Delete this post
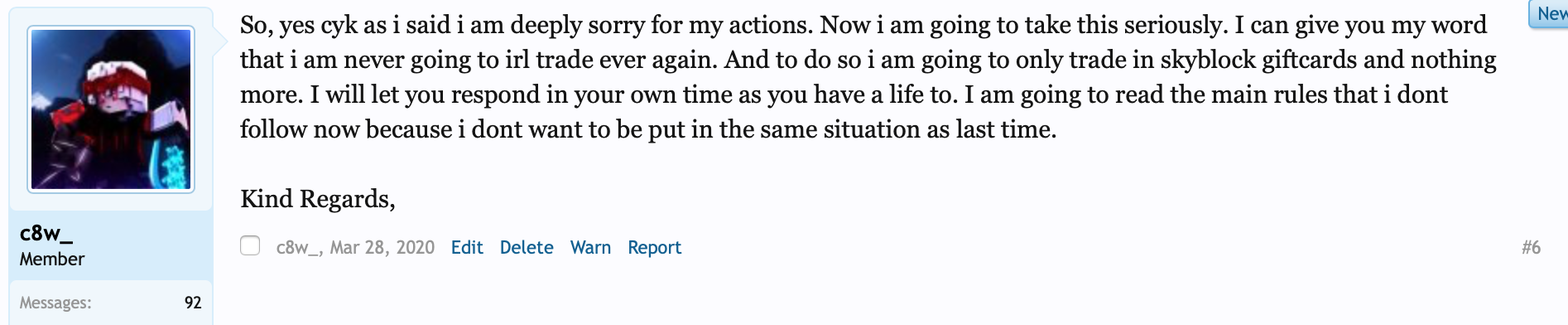 coord(527,247)
